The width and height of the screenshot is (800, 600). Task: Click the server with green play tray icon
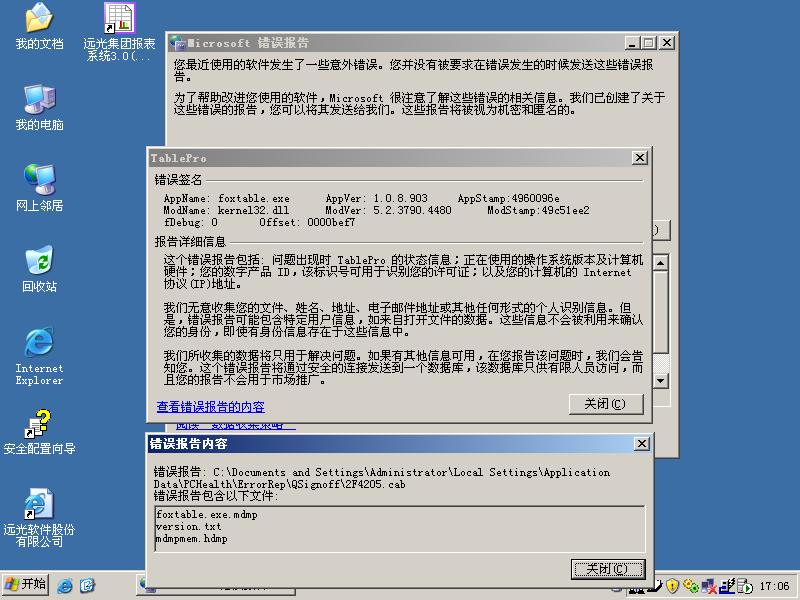744,586
